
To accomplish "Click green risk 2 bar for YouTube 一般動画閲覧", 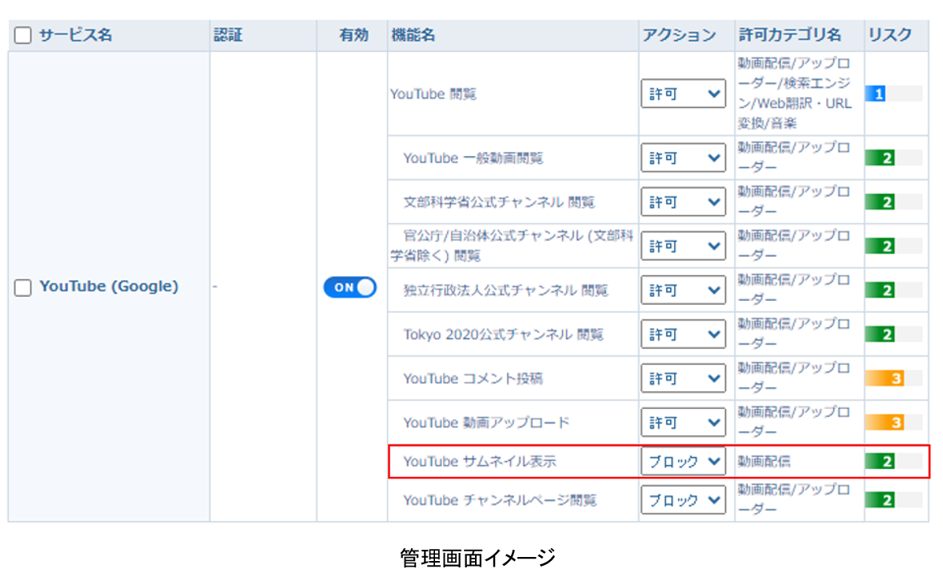I will 880,158.
